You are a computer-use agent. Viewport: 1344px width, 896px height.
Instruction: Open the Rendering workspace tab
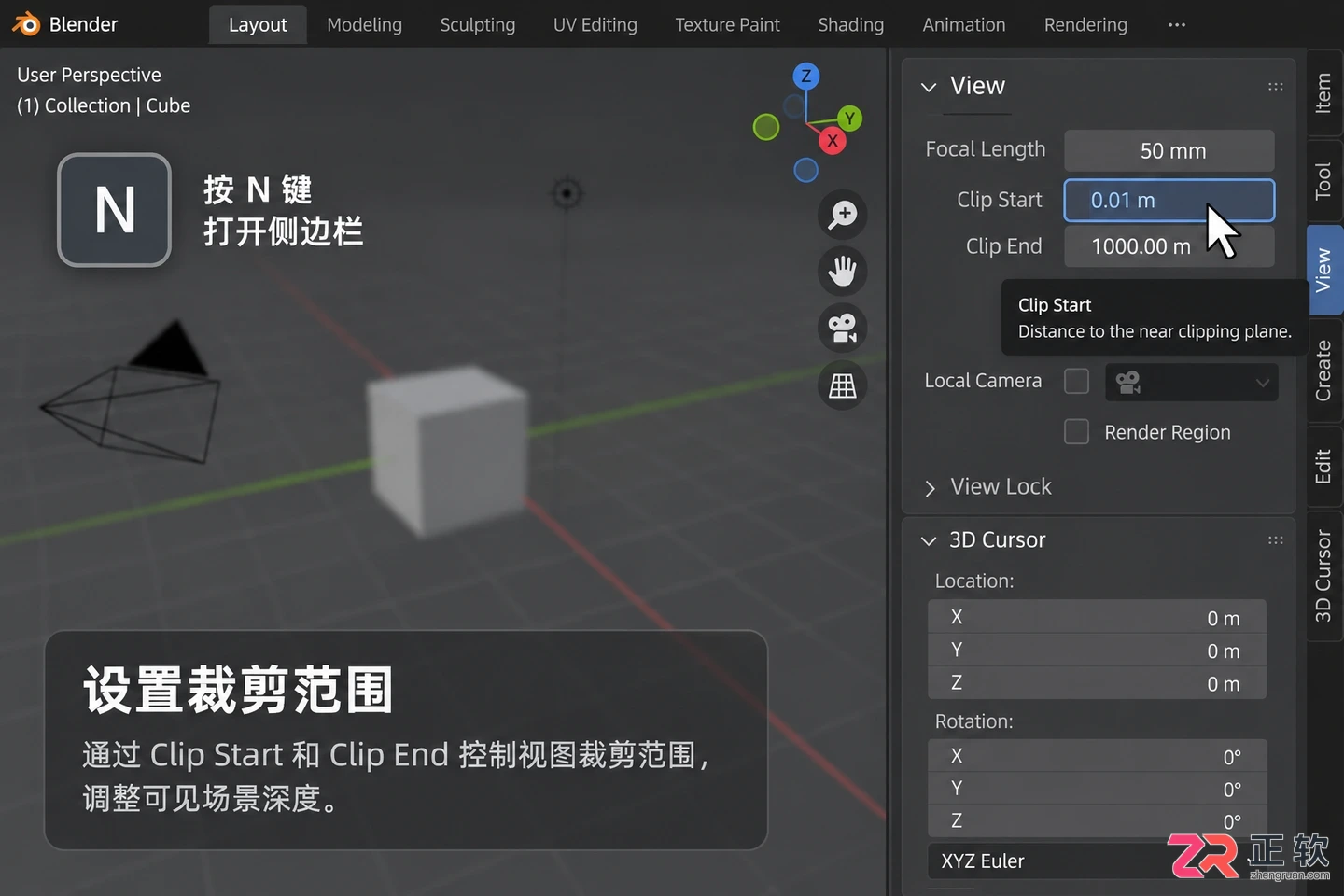[1085, 25]
